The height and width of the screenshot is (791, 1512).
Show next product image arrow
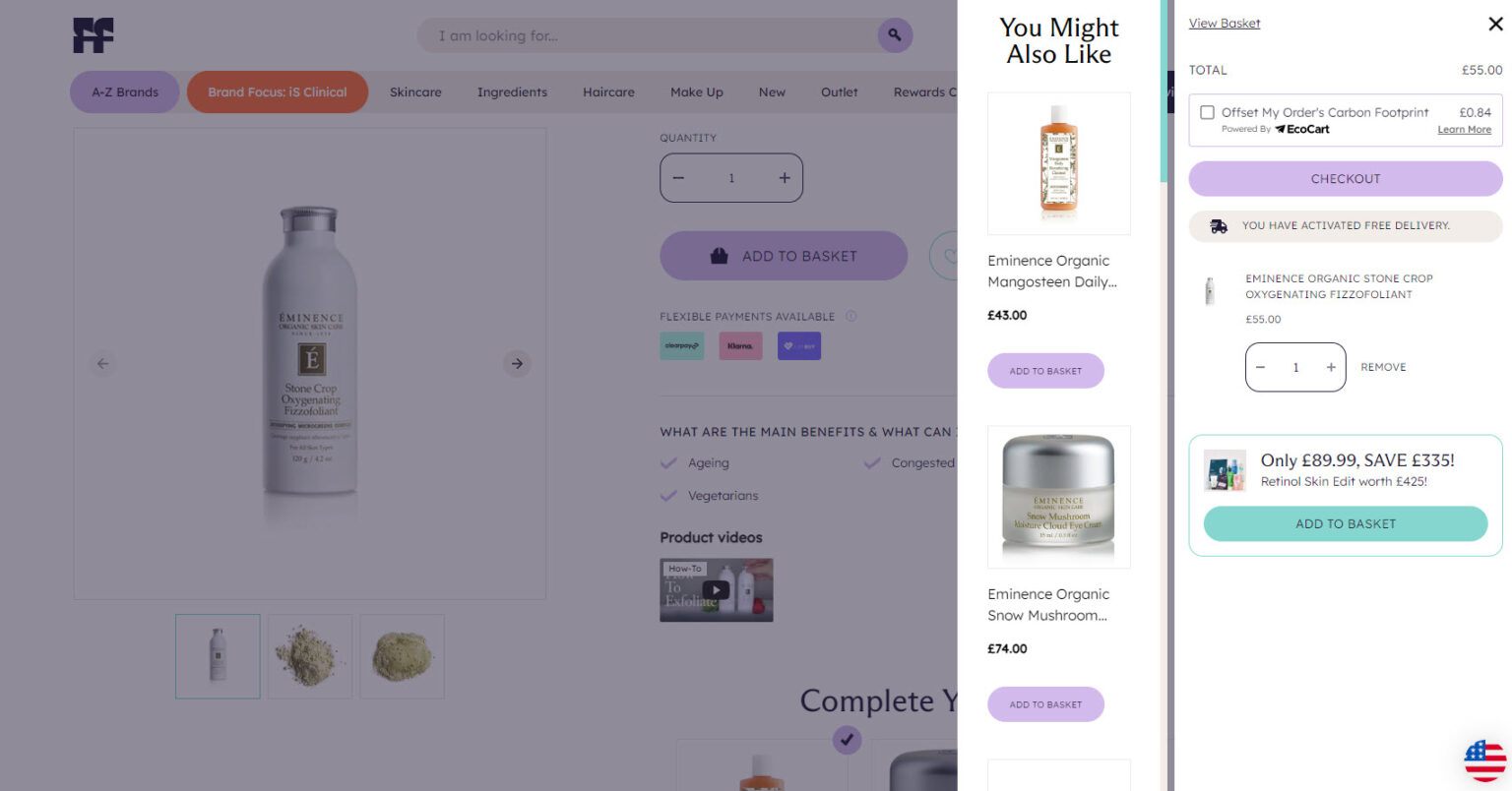click(x=517, y=363)
